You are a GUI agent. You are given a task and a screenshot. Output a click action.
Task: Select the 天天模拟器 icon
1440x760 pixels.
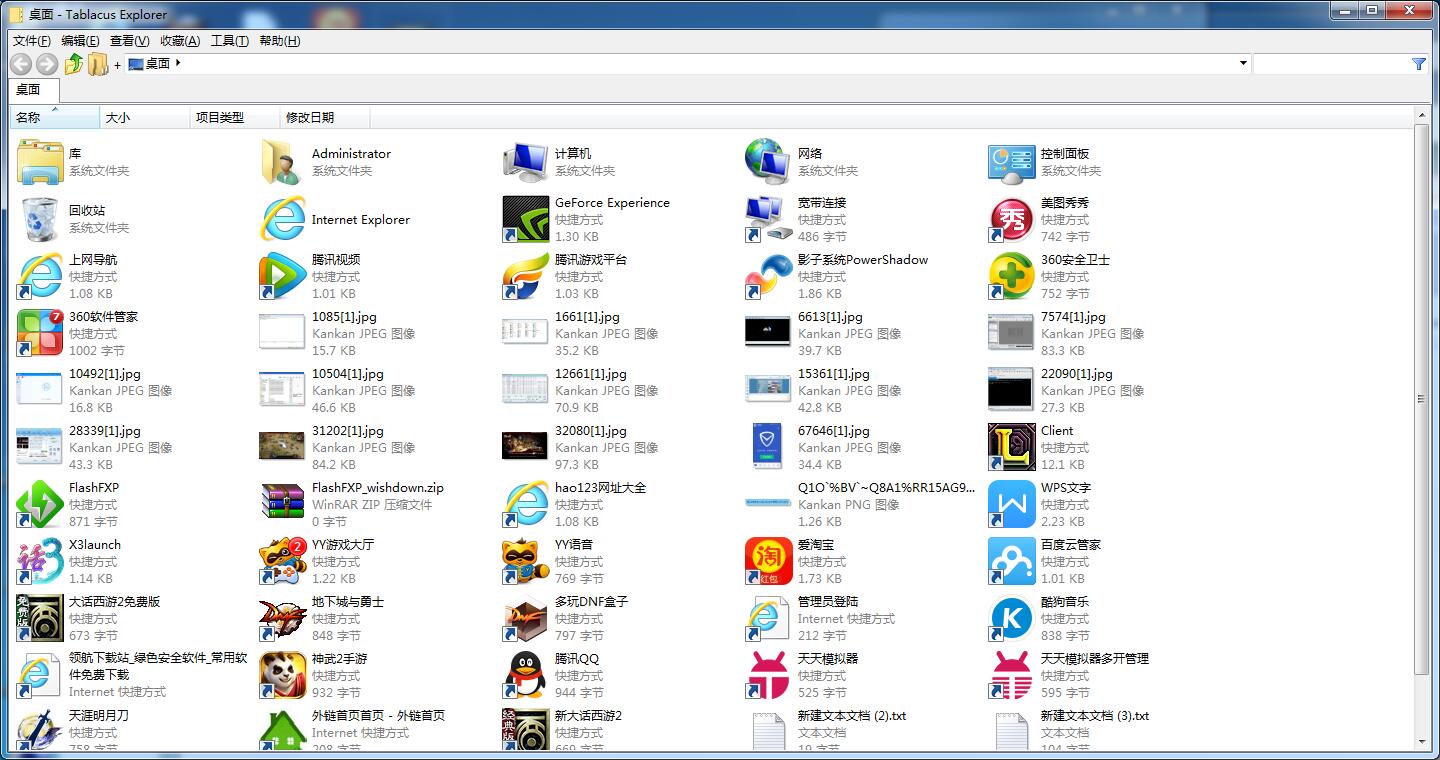pos(769,675)
